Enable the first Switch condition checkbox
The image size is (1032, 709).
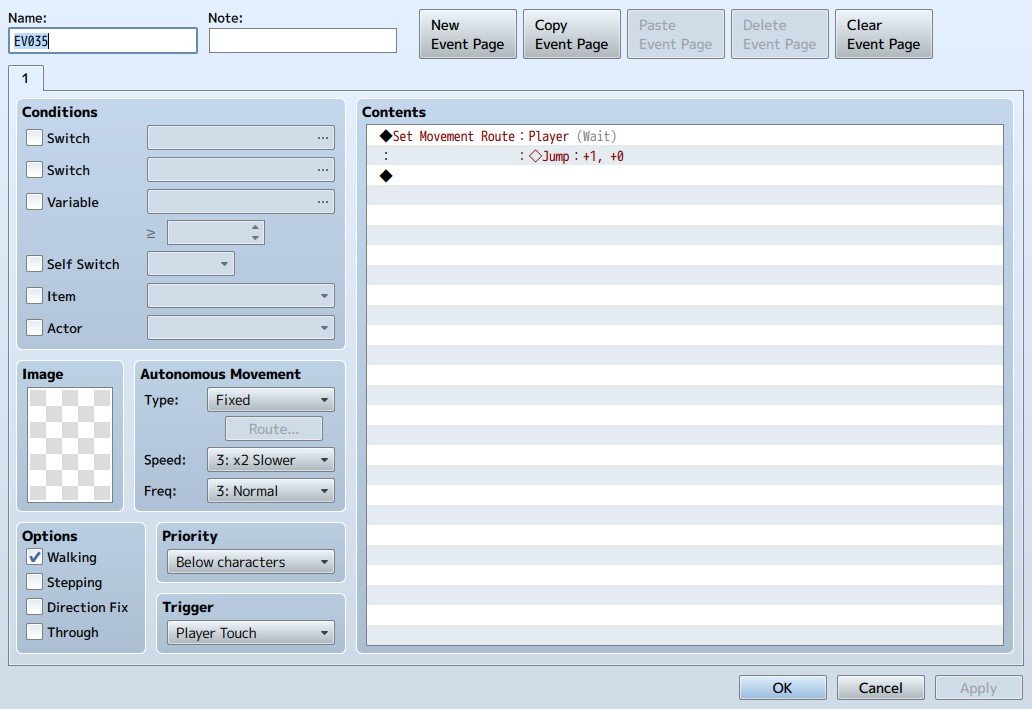[34, 138]
